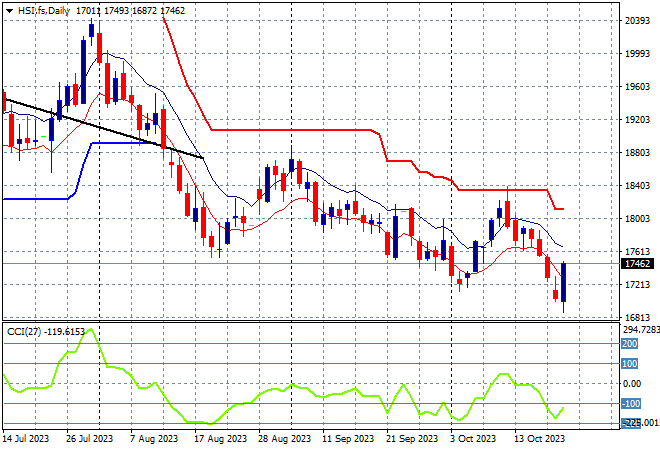
Task: Click the OHLC values 17011 17493 16872 17462
Action: (x=130, y=11)
